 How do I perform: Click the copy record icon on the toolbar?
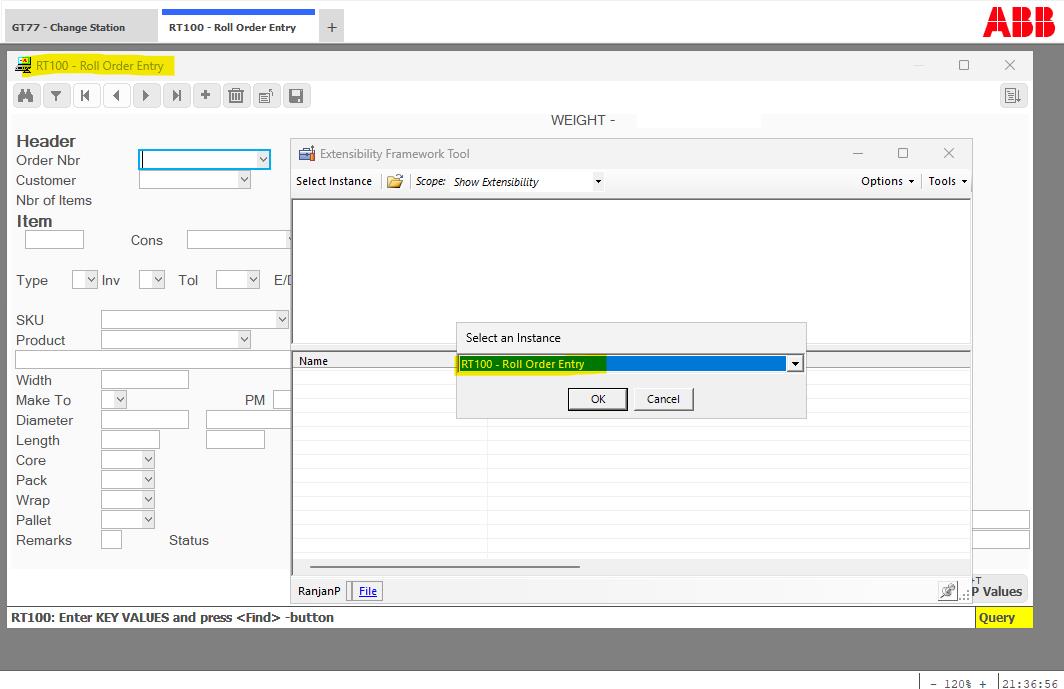[266, 95]
